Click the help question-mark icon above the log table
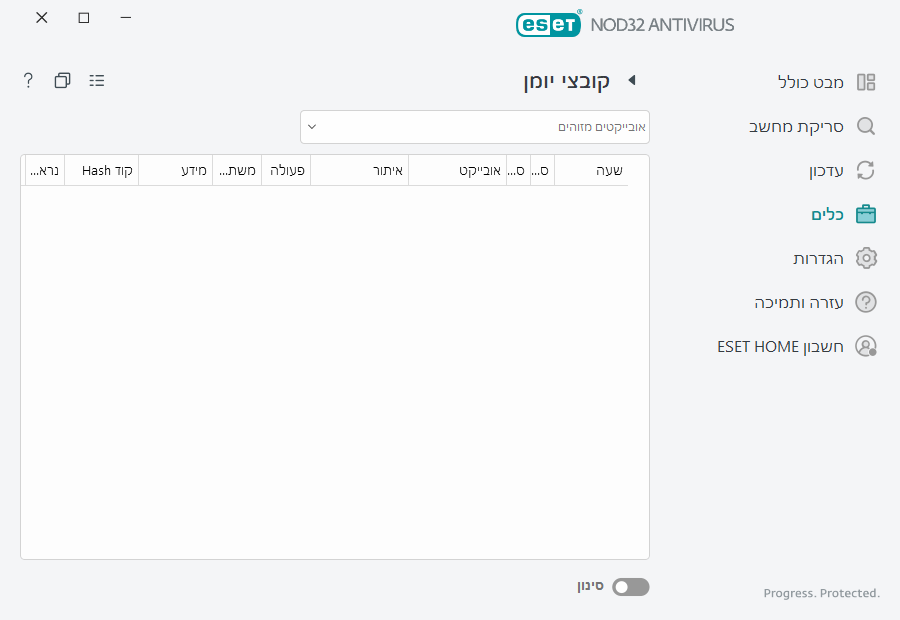 point(27,80)
